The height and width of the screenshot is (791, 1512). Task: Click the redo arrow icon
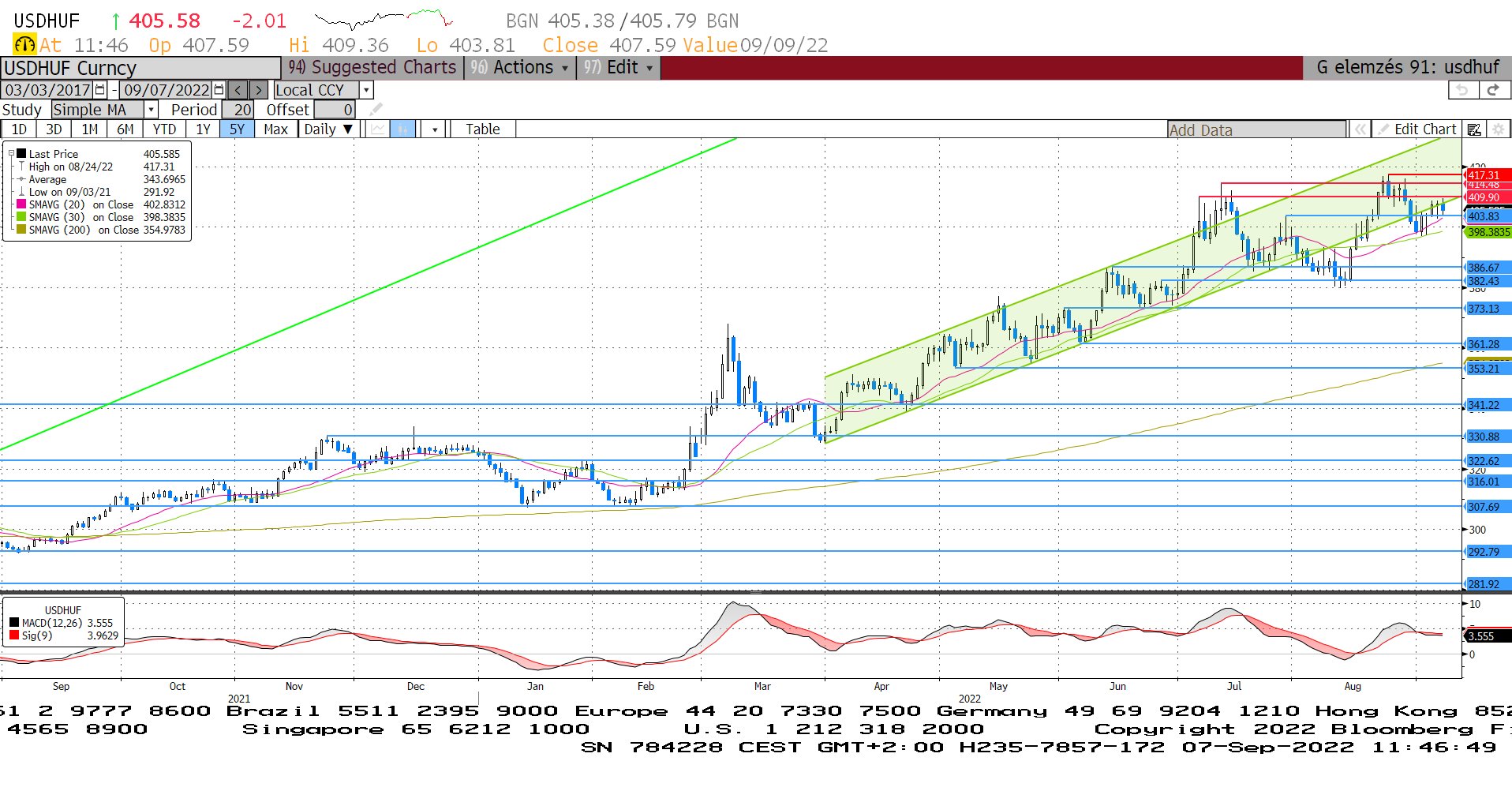1492,90
